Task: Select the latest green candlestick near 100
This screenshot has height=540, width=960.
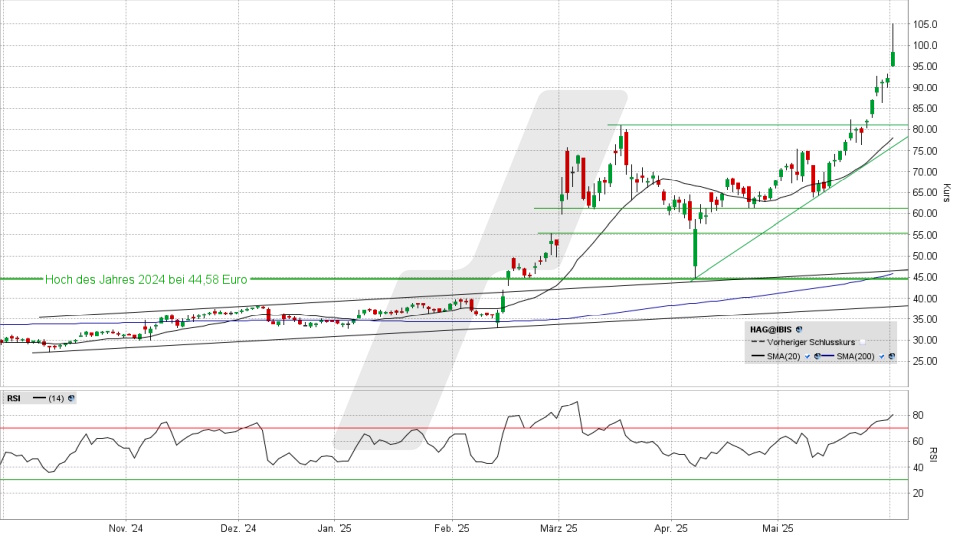Action: point(893,59)
